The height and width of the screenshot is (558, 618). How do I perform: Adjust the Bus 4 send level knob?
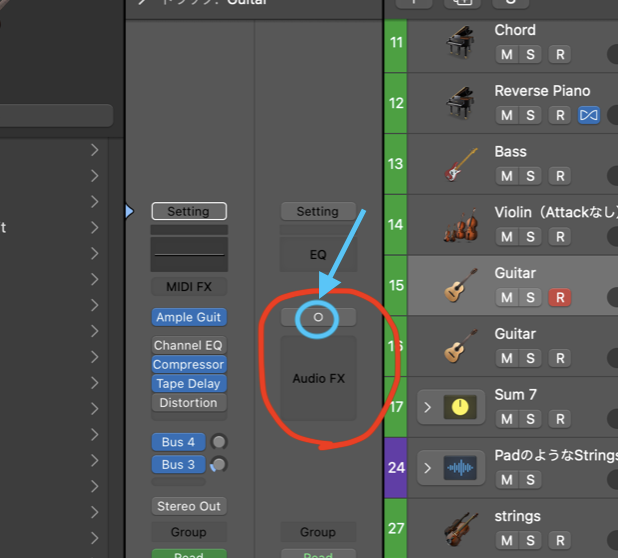219,442
